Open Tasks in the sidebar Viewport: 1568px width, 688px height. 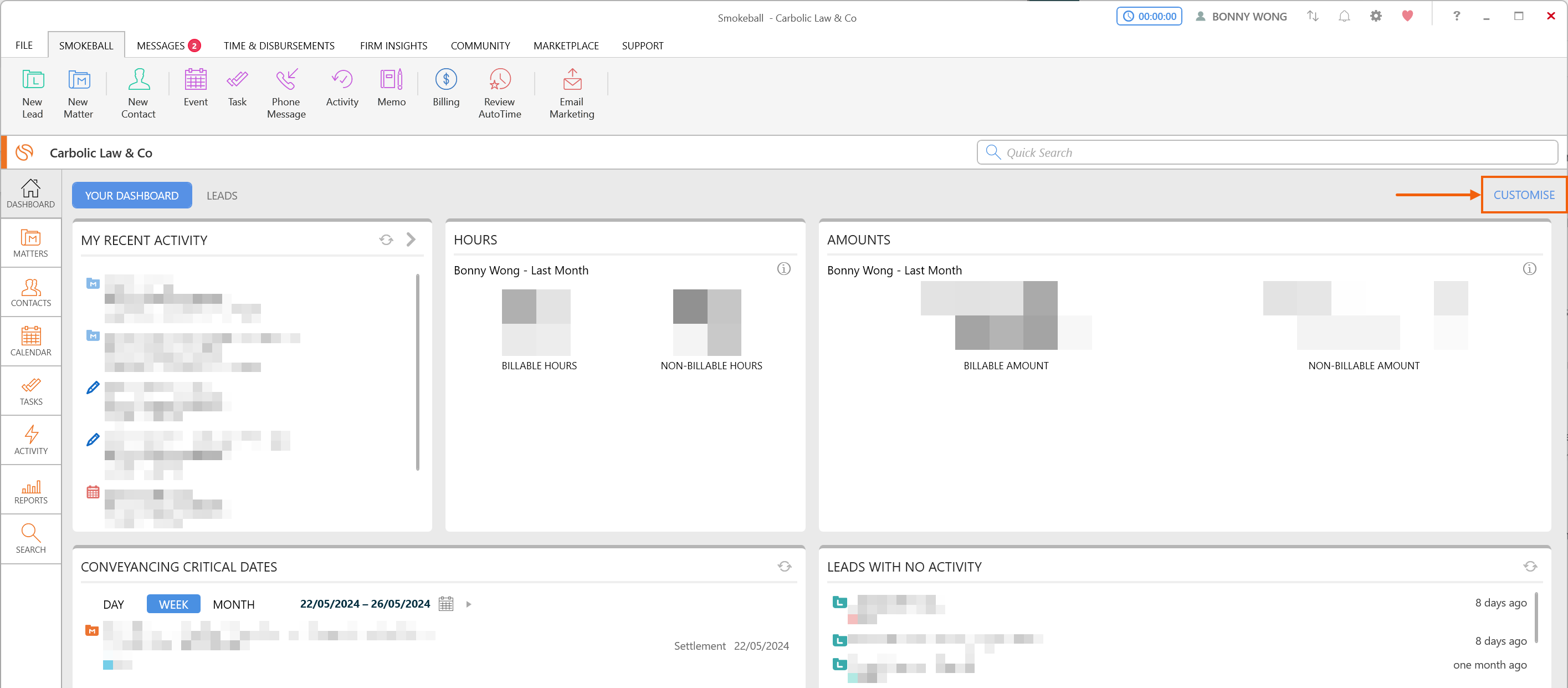click(x=30, y=391)
